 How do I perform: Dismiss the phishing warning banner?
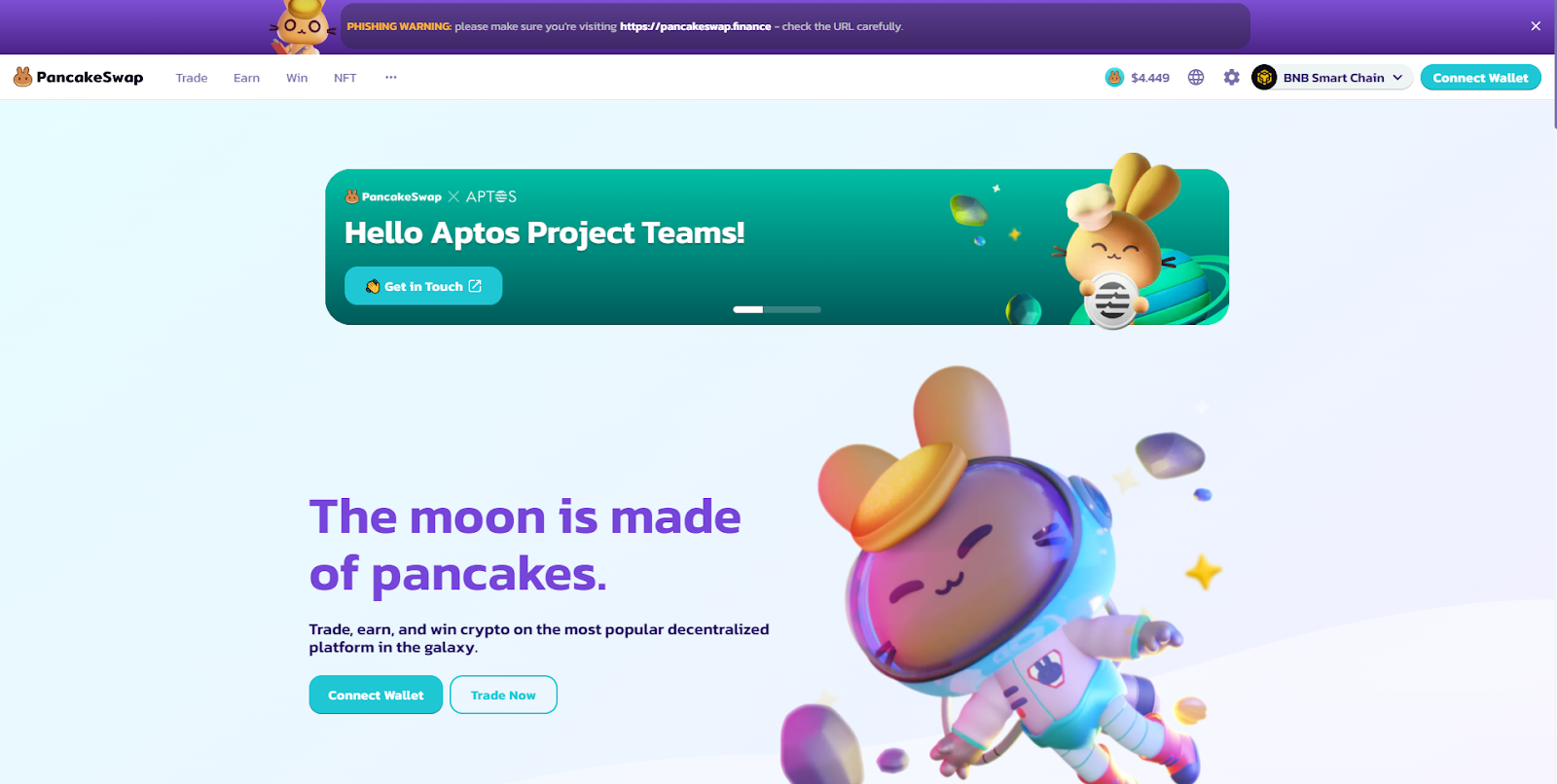coord(1536,26)
